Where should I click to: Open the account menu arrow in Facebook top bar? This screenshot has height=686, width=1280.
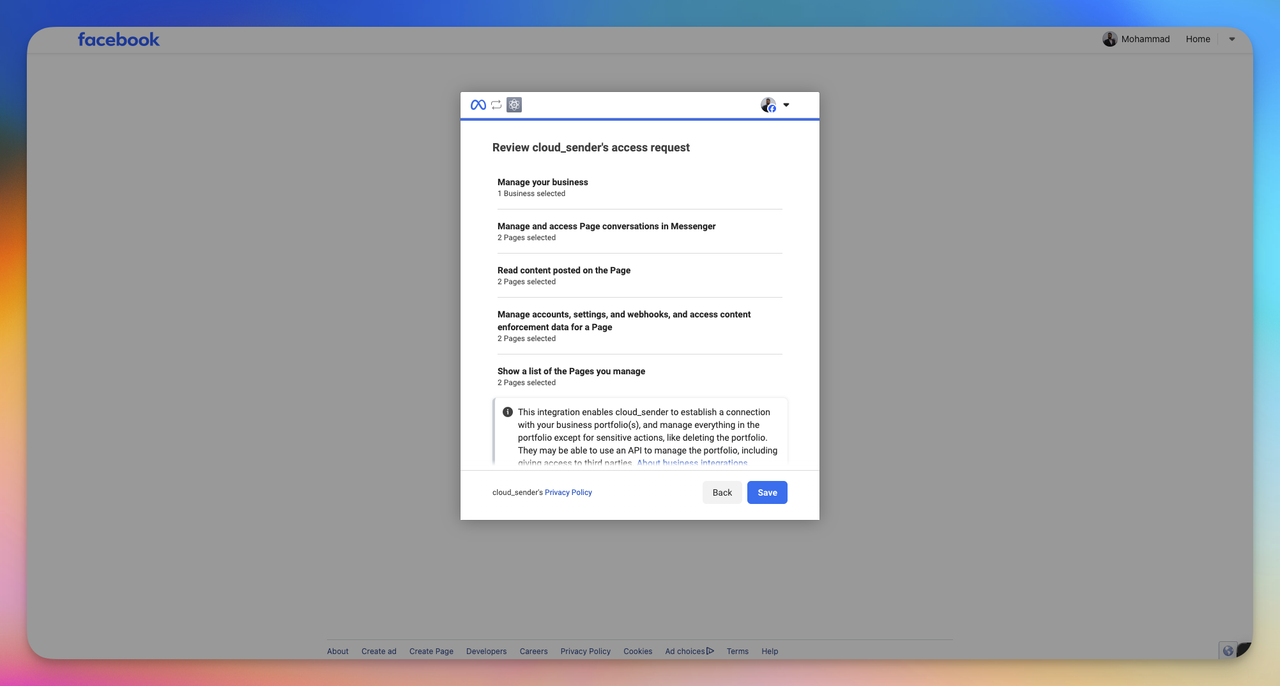pos(1232,39)
